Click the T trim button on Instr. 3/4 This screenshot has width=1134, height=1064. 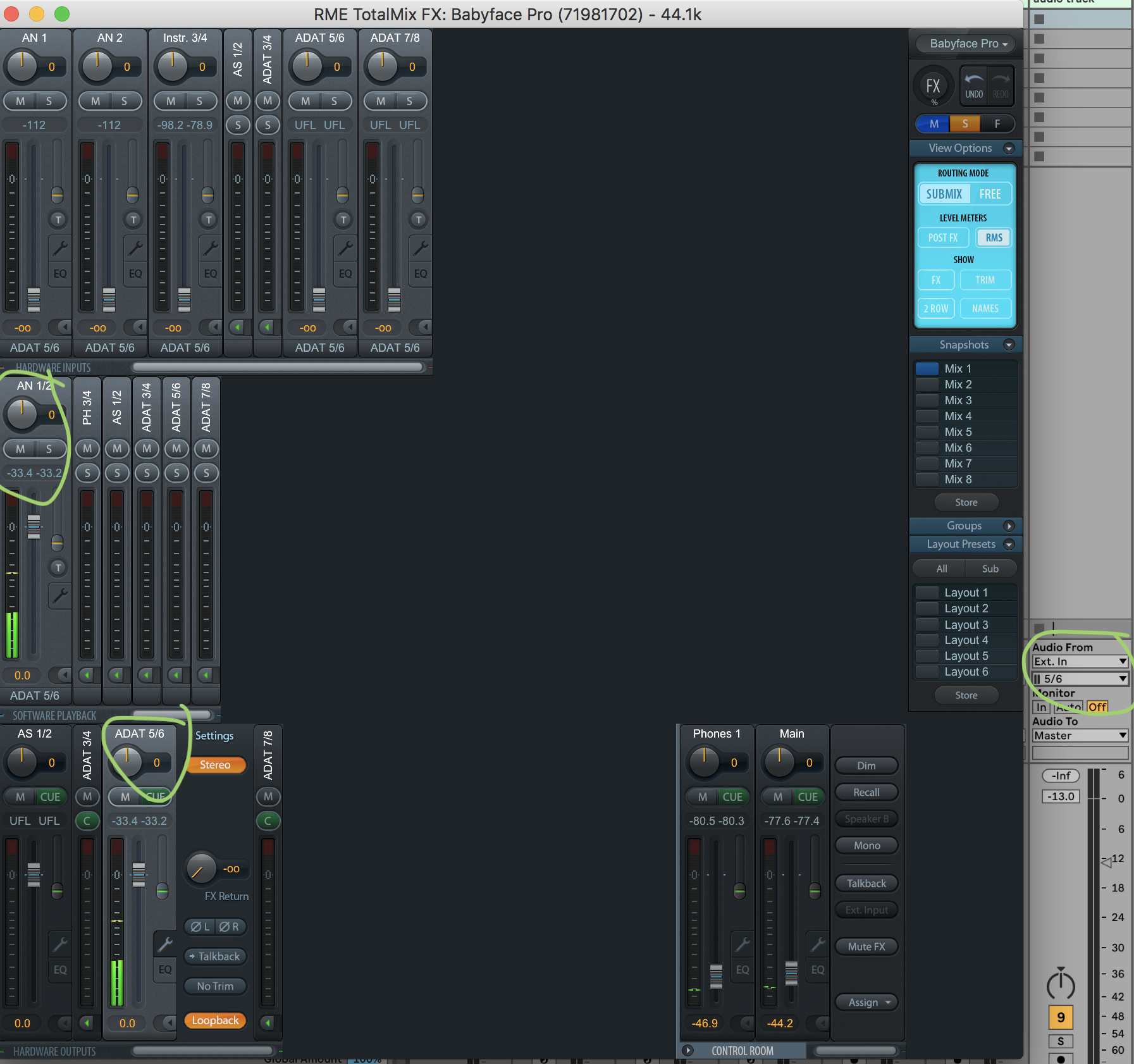click(x=209, y=220)
